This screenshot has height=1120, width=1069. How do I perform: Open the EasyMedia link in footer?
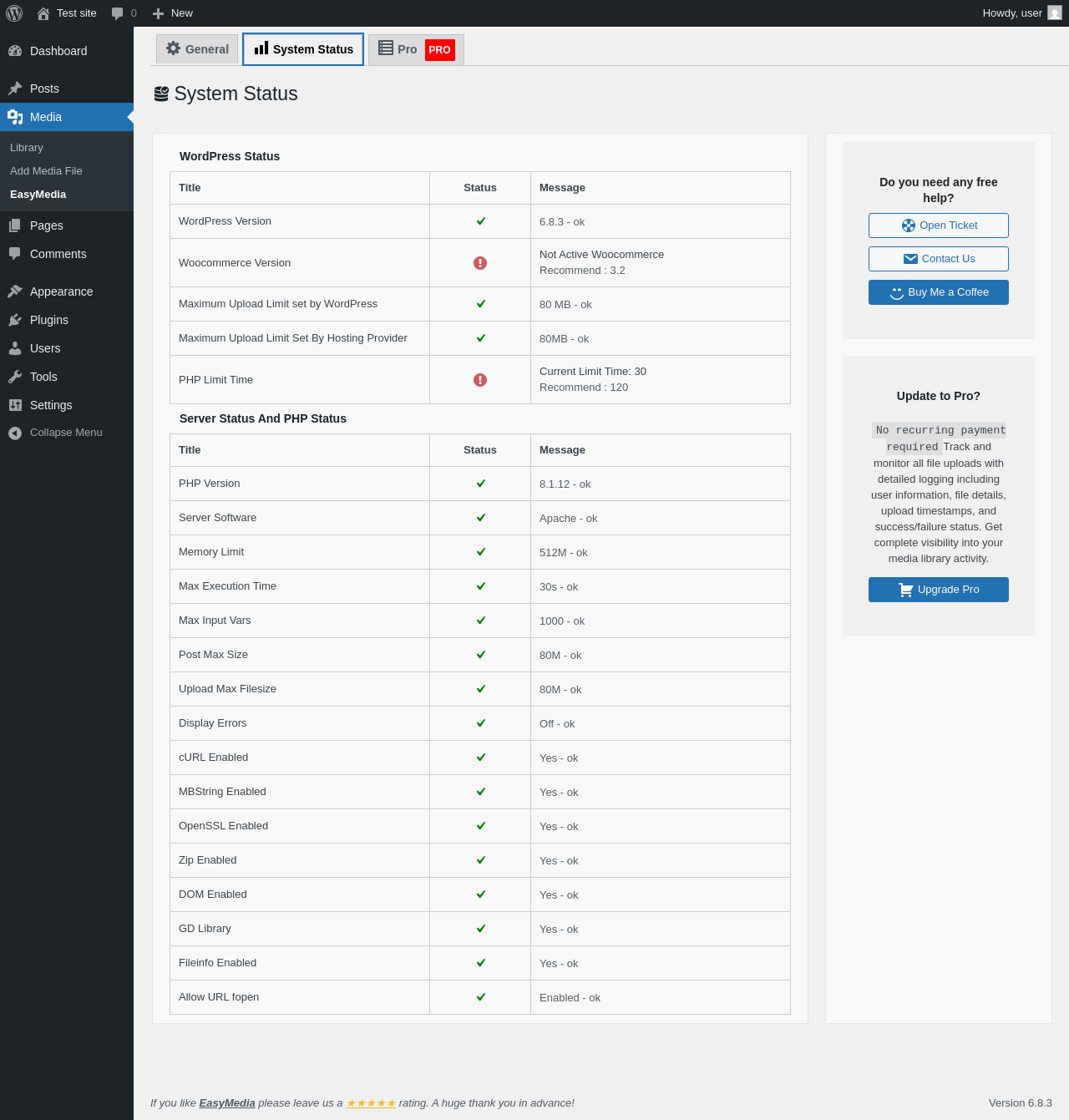pyautogui.click(x=227, y=1103)
